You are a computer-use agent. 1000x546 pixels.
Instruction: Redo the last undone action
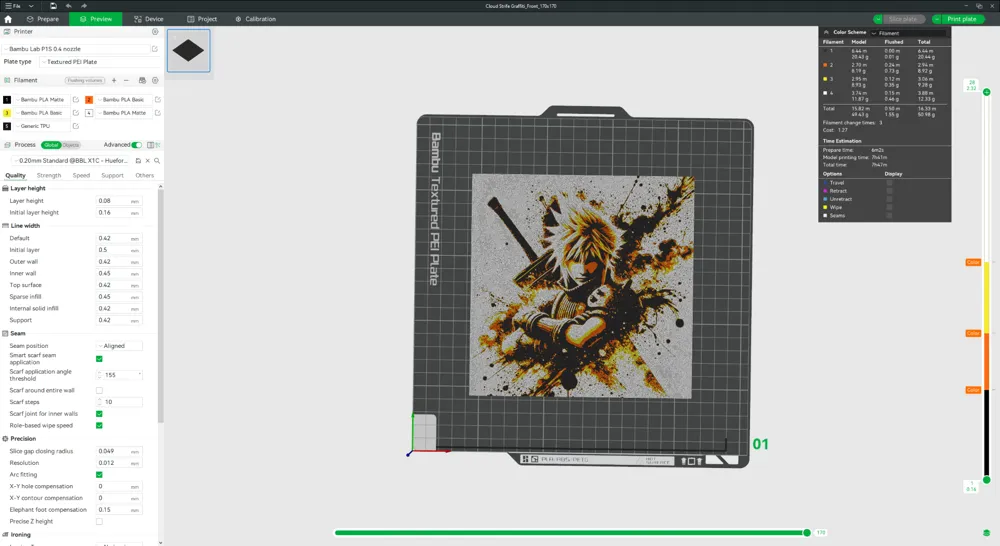pos(84,6)
